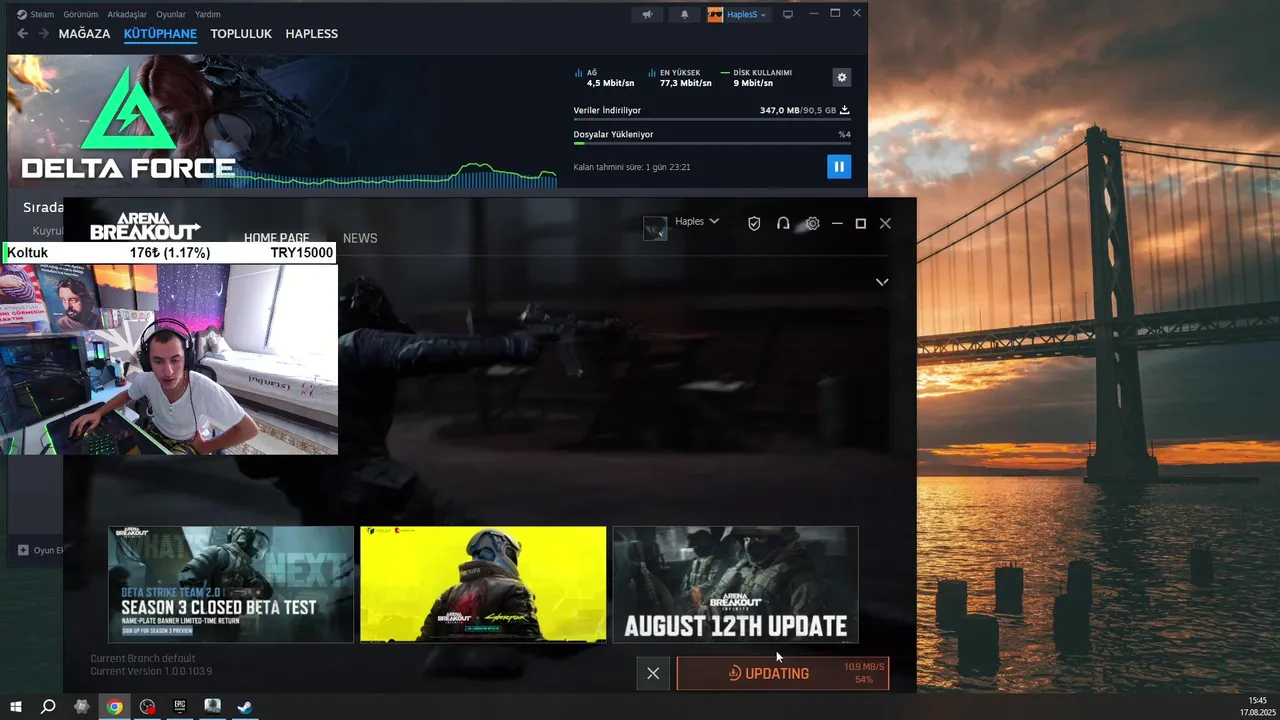Screen dimensions: 1280x720
Task: Click the Kalan tahmini süre text
Action: [x=632, y=167]
